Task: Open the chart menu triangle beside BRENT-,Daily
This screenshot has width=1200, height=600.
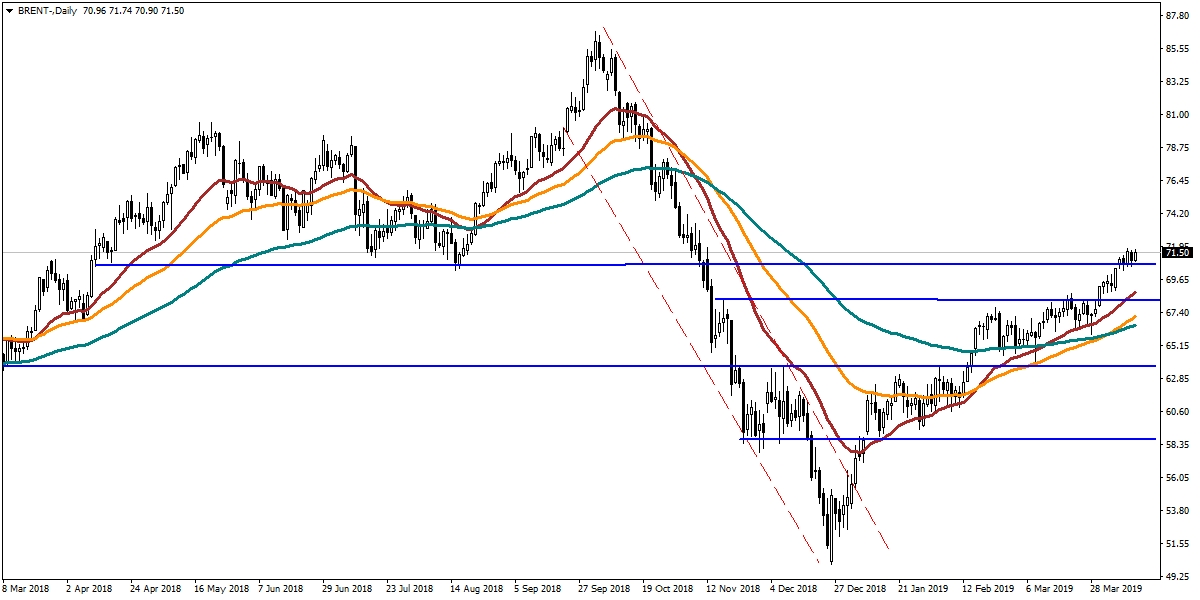Action: (9, 10)
